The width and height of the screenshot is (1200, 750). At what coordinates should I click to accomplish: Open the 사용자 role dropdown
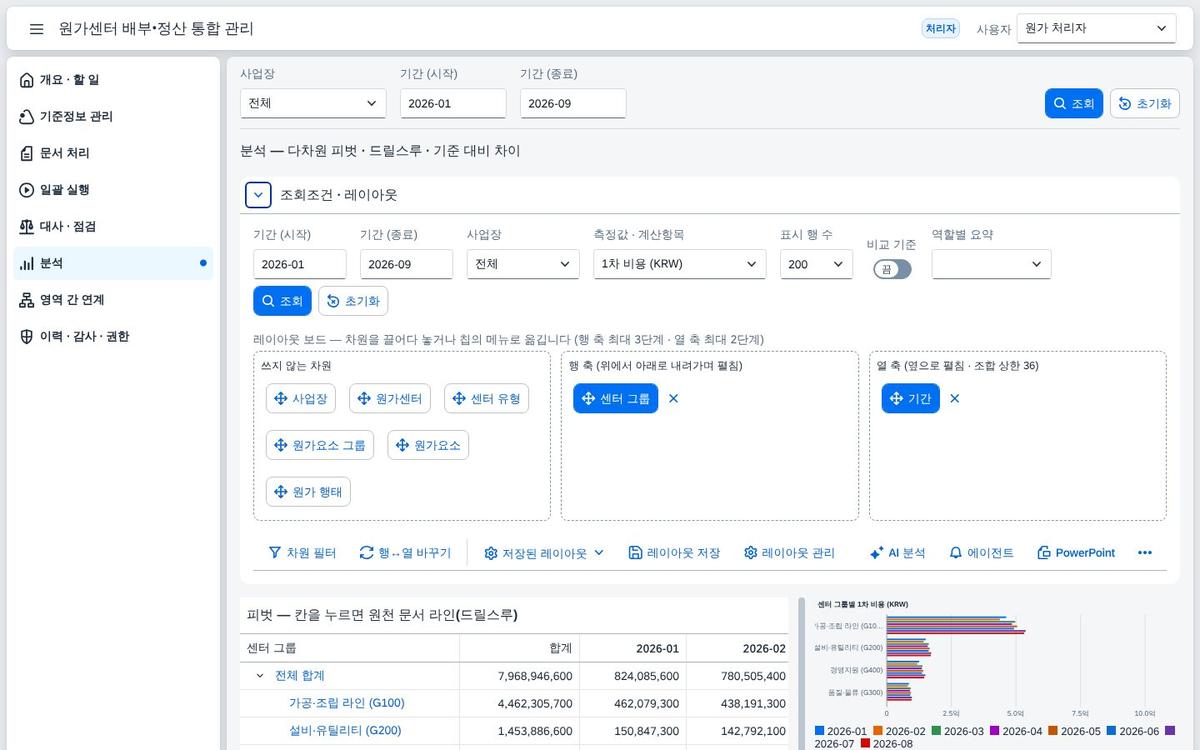click(1096, 29)
